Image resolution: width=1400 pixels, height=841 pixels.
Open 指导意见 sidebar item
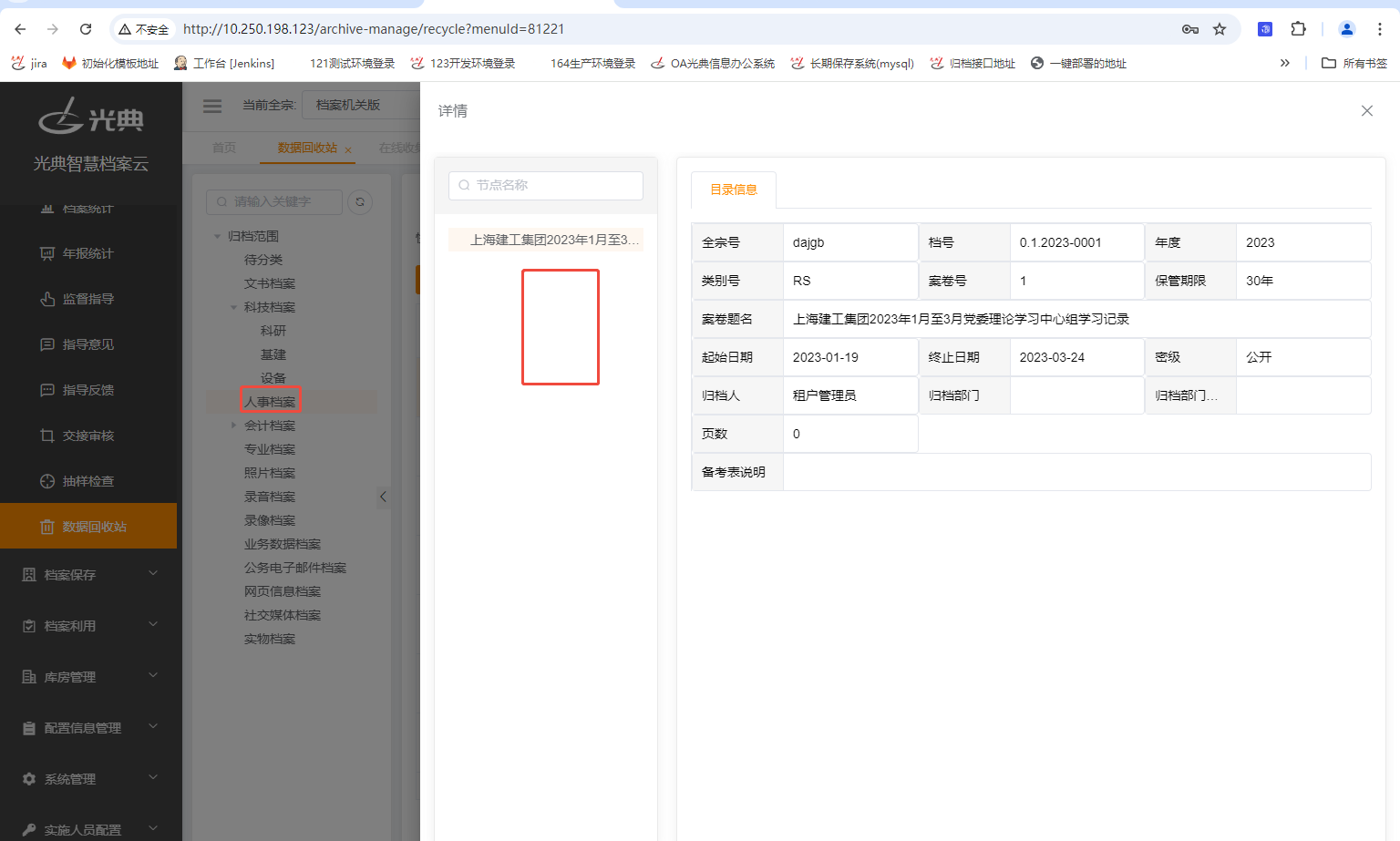pos(88,344)
